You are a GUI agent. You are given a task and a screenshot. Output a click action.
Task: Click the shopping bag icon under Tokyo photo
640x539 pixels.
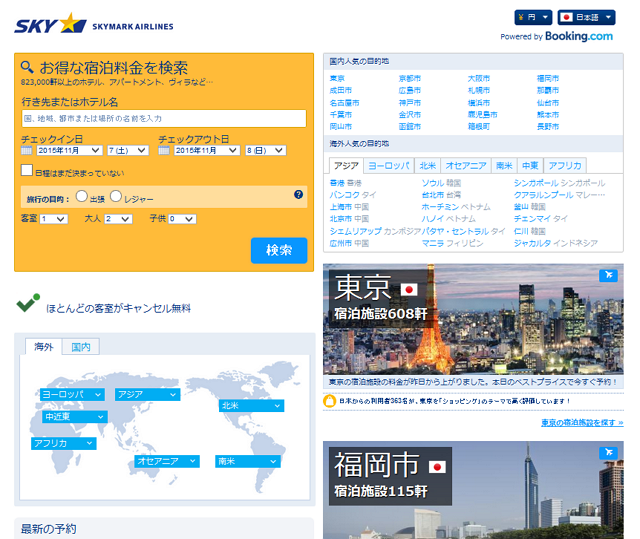[329, 401]
